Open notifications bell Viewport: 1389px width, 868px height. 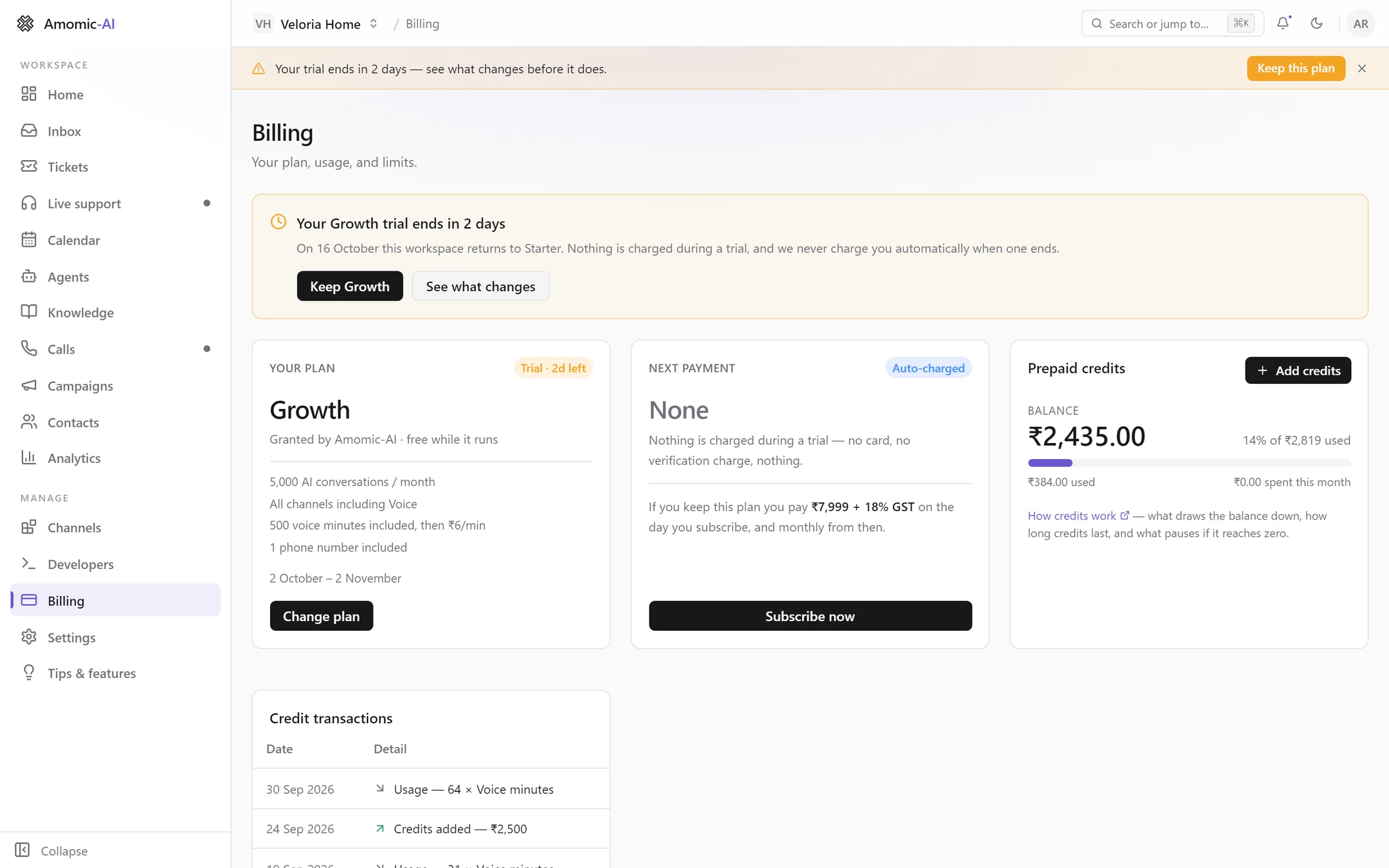[x=1283, y=23]
